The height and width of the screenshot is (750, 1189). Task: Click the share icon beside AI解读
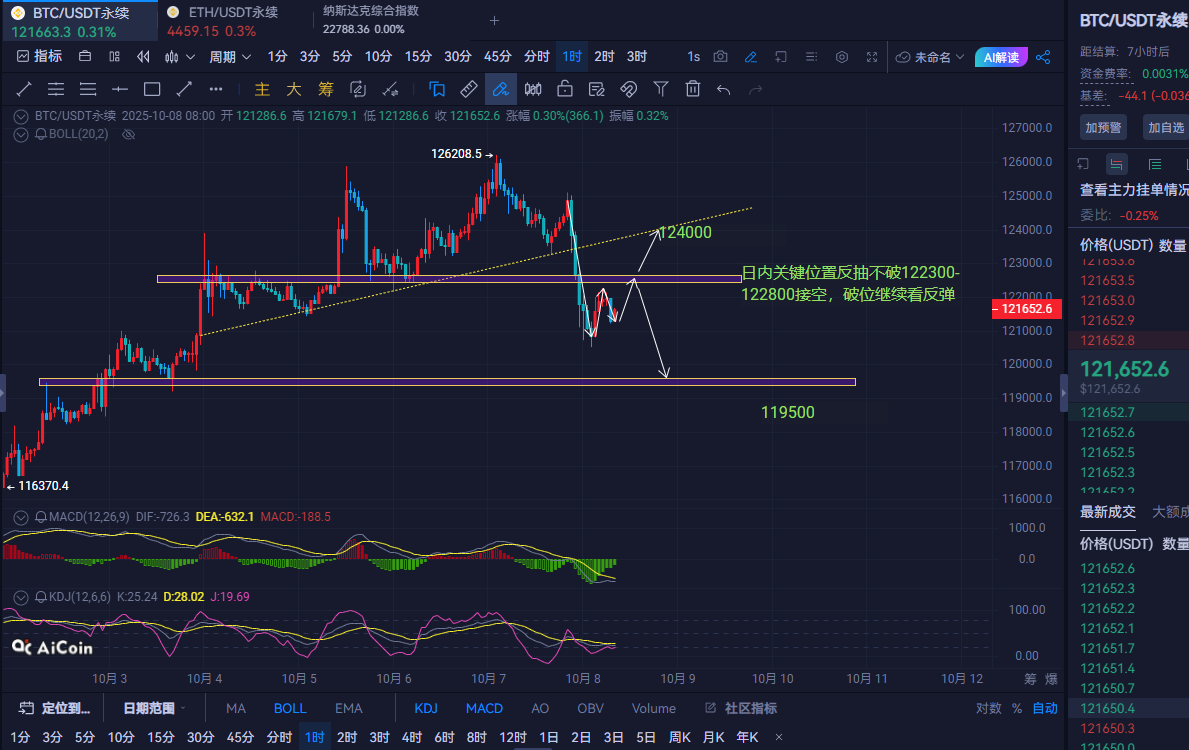1043,57
